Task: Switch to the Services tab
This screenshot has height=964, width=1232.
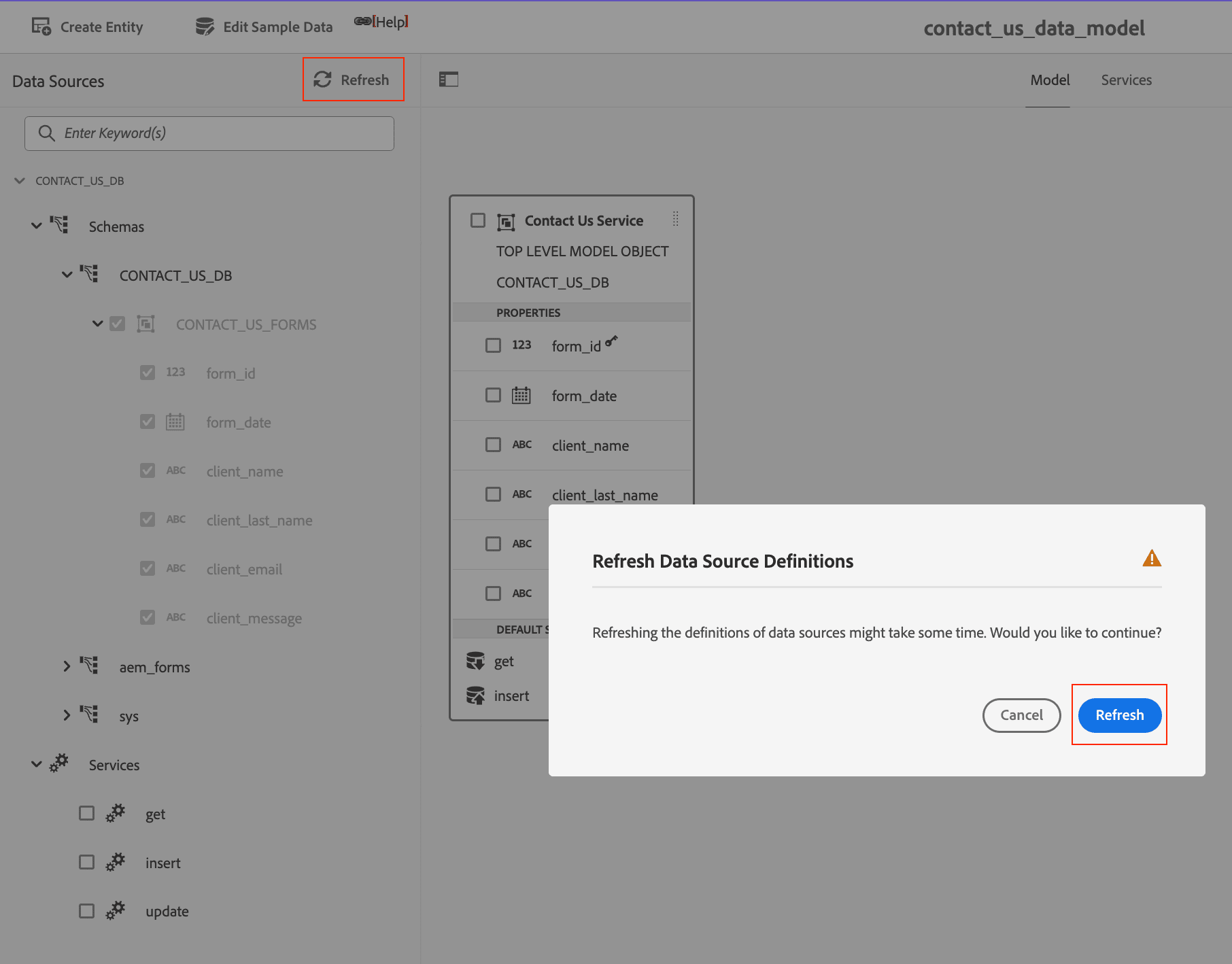Action: tap(1126, 80)
